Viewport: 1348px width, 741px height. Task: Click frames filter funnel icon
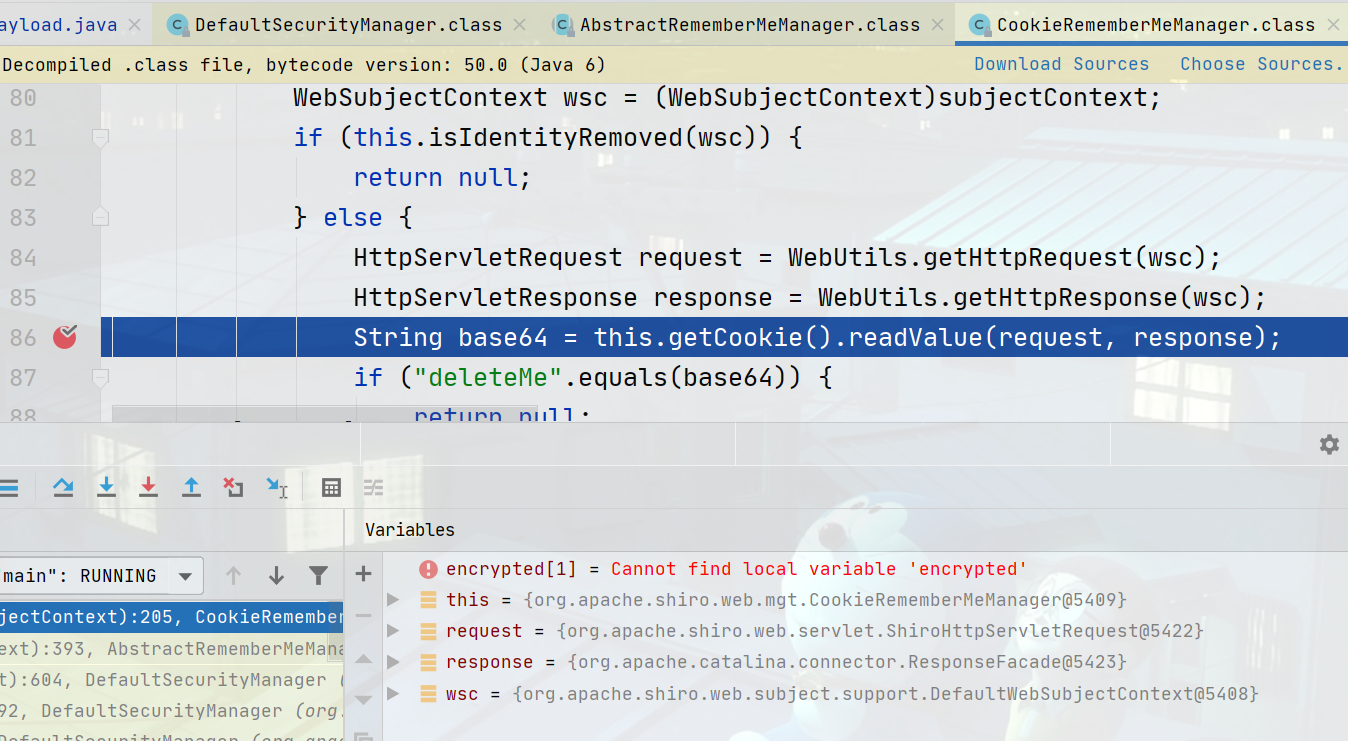tap(318, 576)
